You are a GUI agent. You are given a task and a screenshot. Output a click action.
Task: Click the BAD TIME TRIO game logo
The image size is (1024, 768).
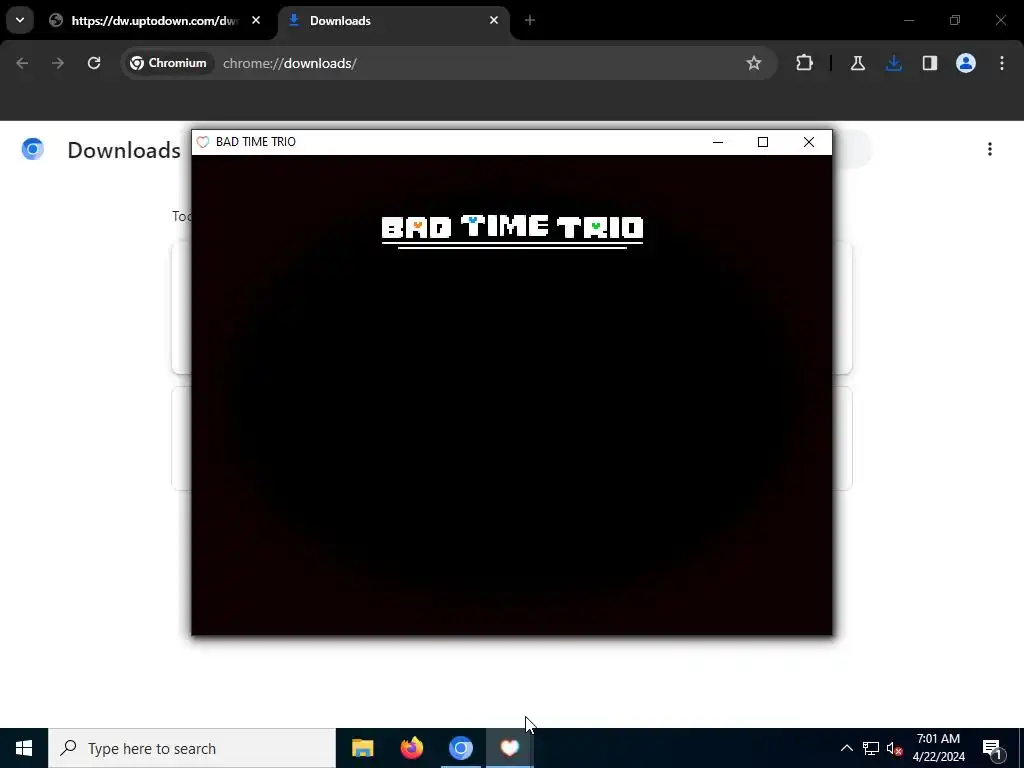pos(513,231)
